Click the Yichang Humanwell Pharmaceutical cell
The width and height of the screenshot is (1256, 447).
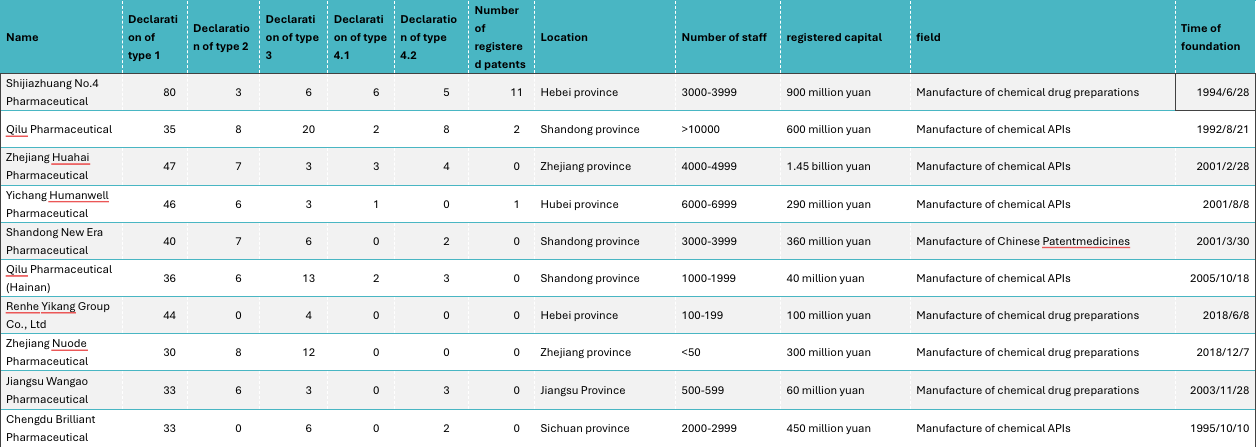coord(61,204)
